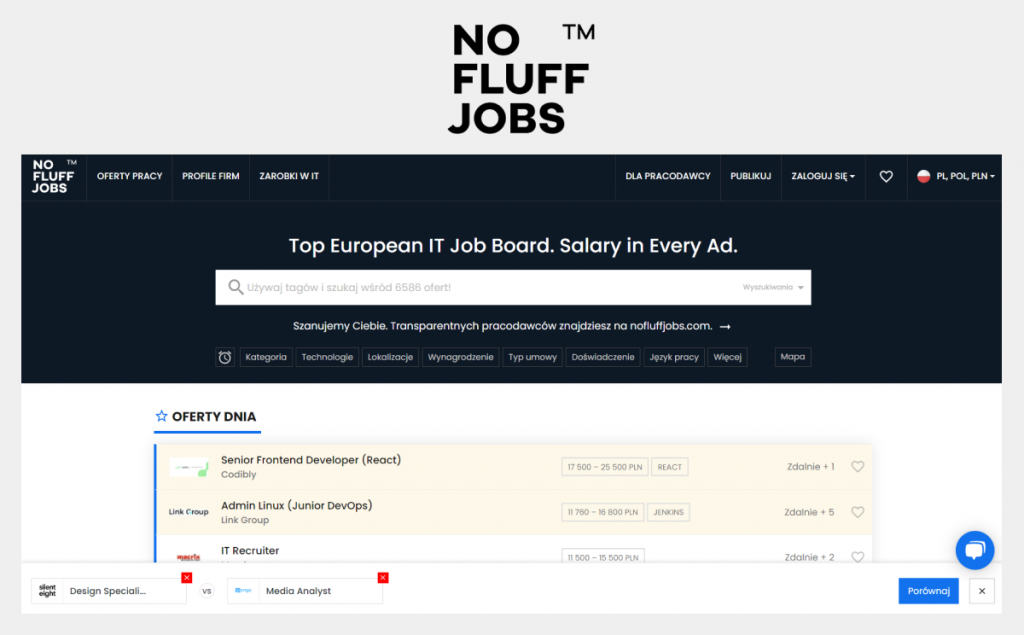This screenshot has height=635, width=1024.
Task: Click the Publikuj menu item
Action: (x=750, y=176)
